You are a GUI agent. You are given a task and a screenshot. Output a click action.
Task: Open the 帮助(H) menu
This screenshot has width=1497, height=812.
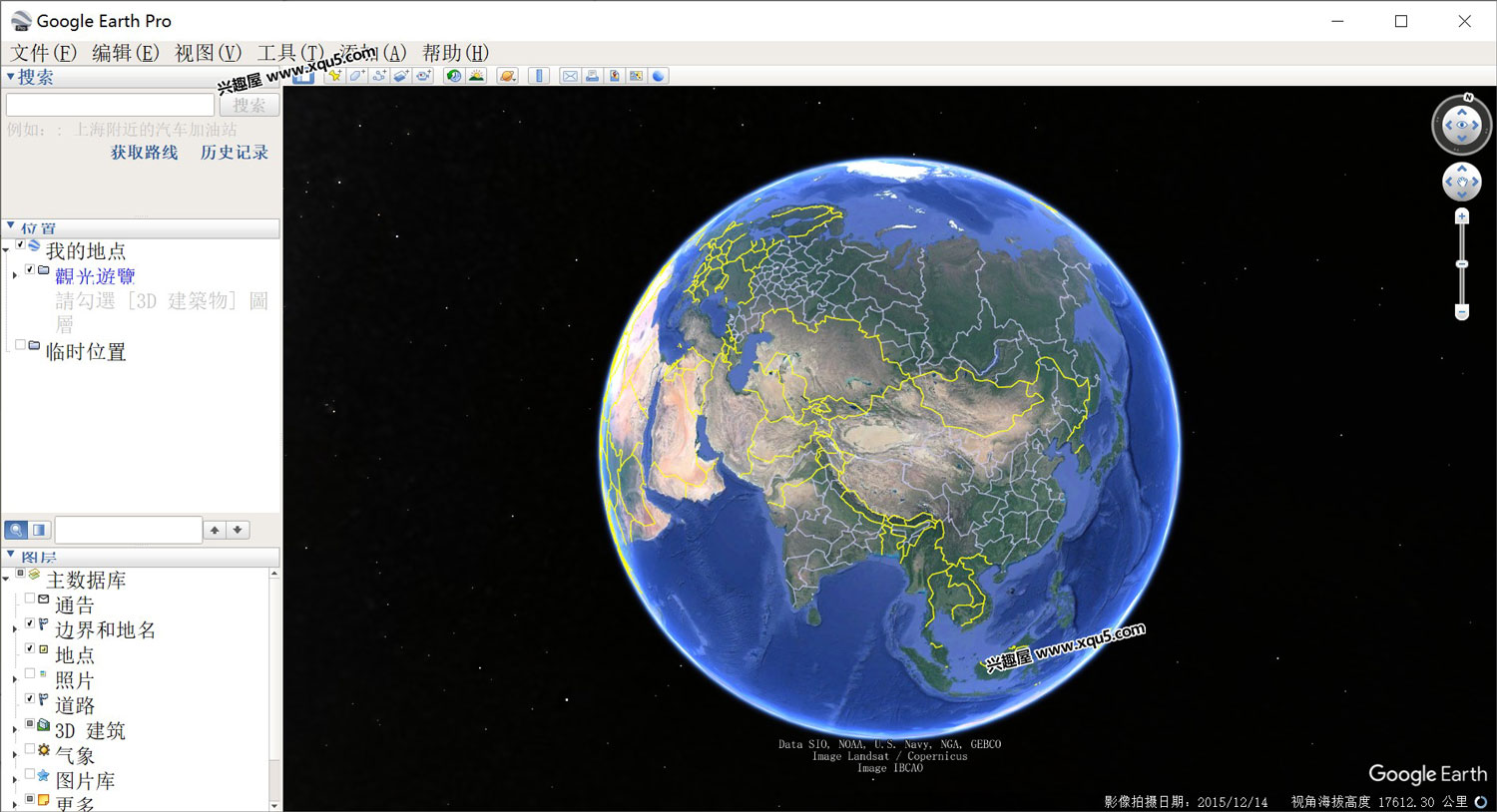[x=456, y=53]
